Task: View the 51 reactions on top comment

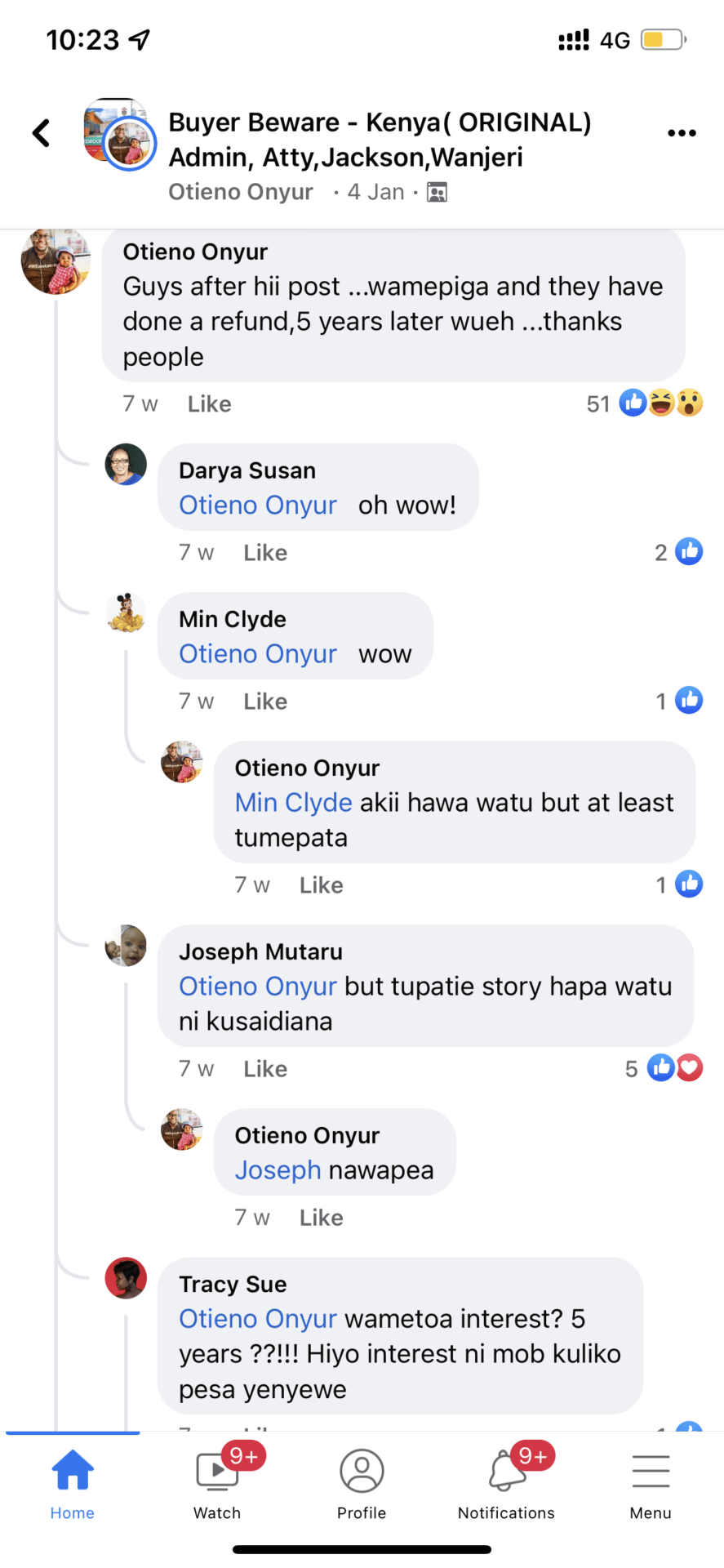Action: coord(645,403)
